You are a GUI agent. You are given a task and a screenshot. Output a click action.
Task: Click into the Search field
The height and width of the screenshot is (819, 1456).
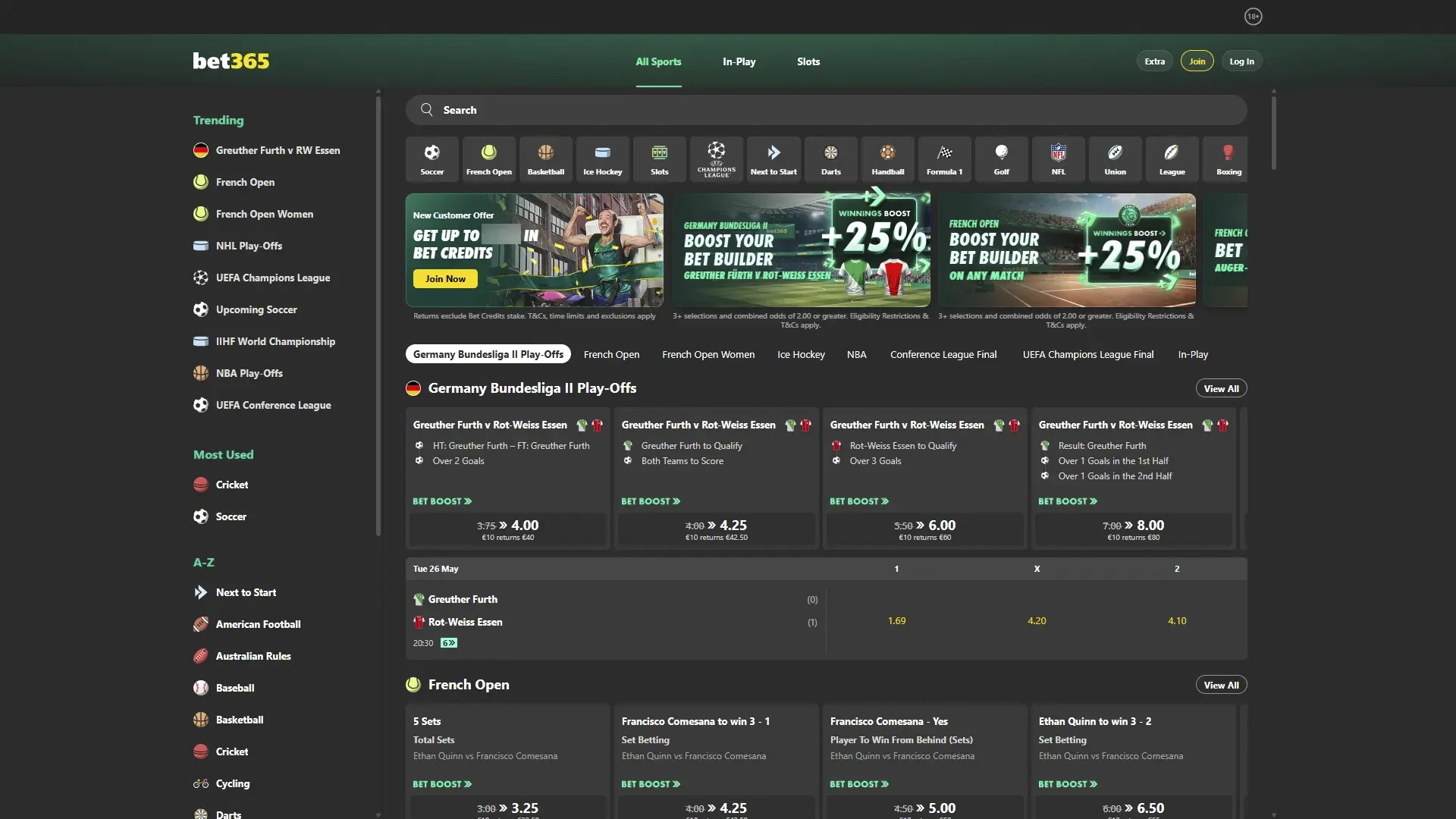pos(826,110)
